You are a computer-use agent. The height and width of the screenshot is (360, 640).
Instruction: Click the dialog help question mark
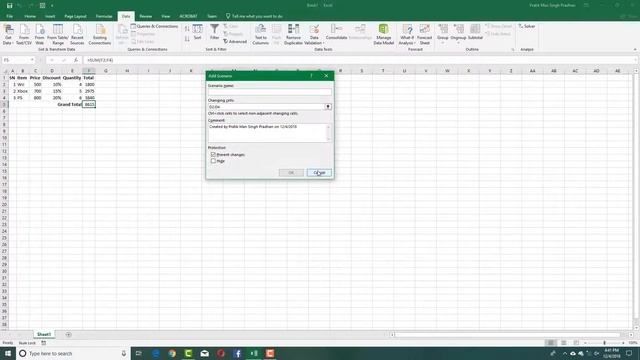311,76
